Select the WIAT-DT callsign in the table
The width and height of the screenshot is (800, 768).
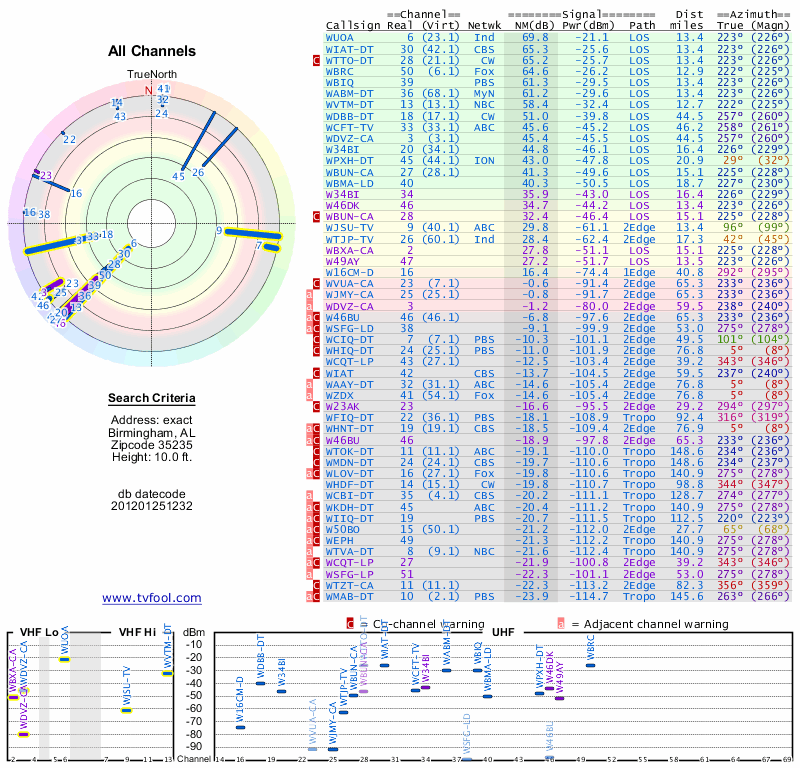pyautogui.click(x=350, y=49)
